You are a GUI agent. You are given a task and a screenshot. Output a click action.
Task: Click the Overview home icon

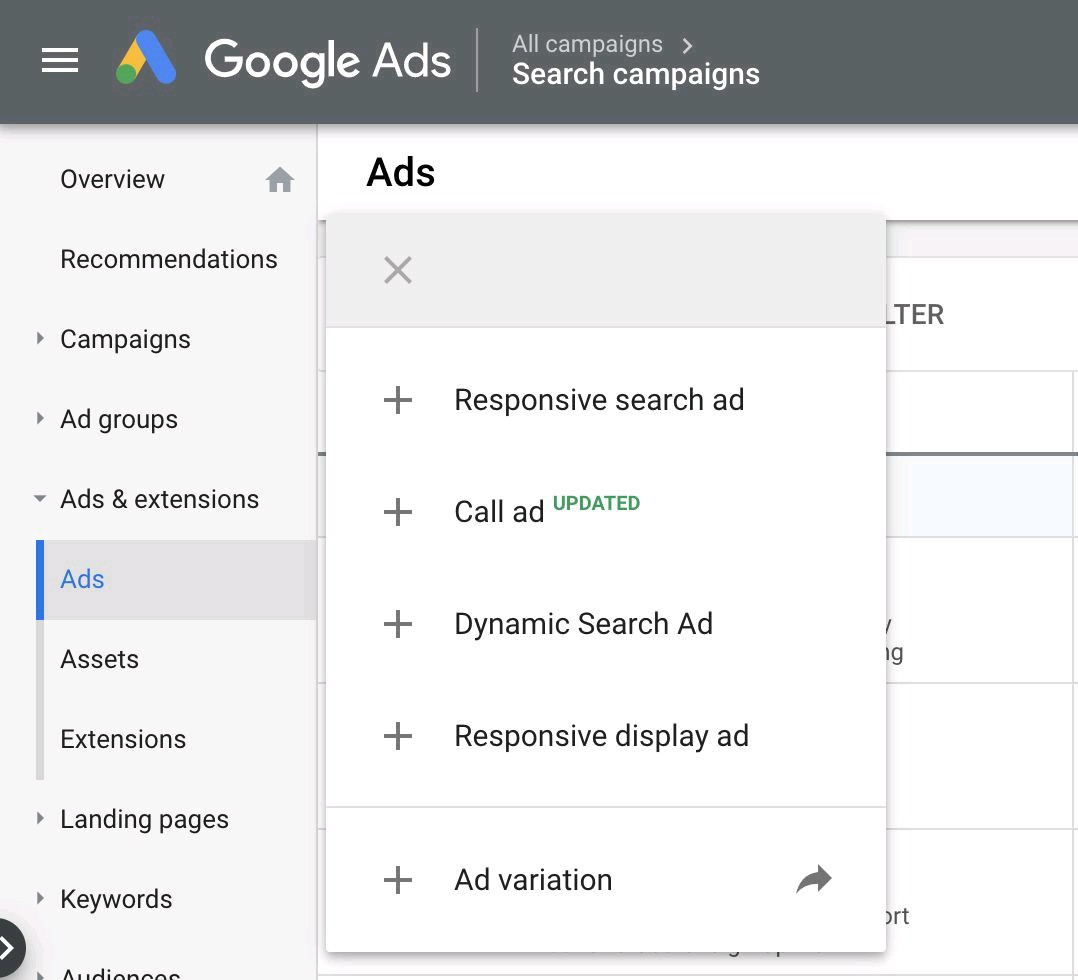[x=280, y=179]
